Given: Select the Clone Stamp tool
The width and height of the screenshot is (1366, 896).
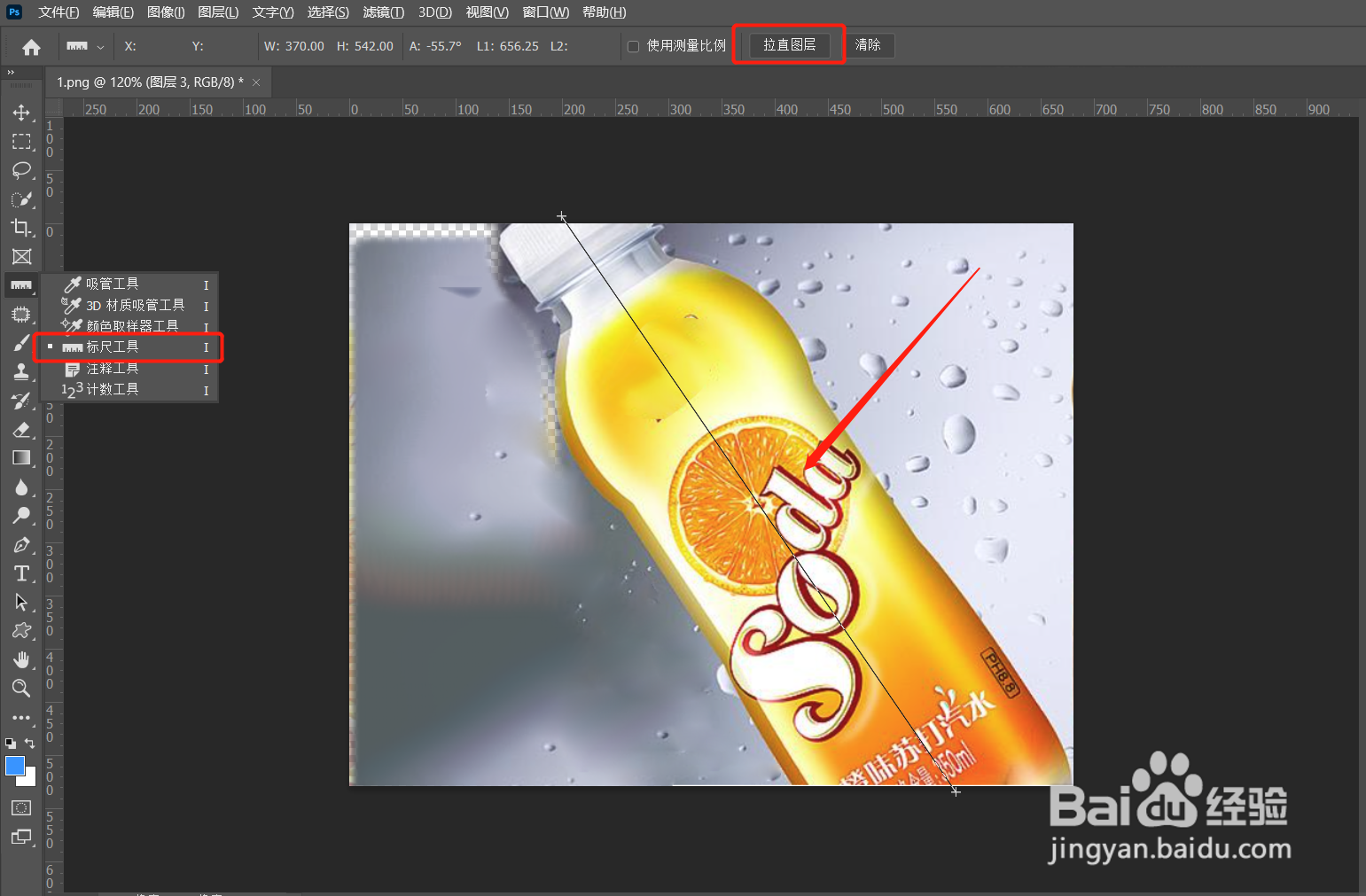Looking at the screenshot, I should 21,372.
